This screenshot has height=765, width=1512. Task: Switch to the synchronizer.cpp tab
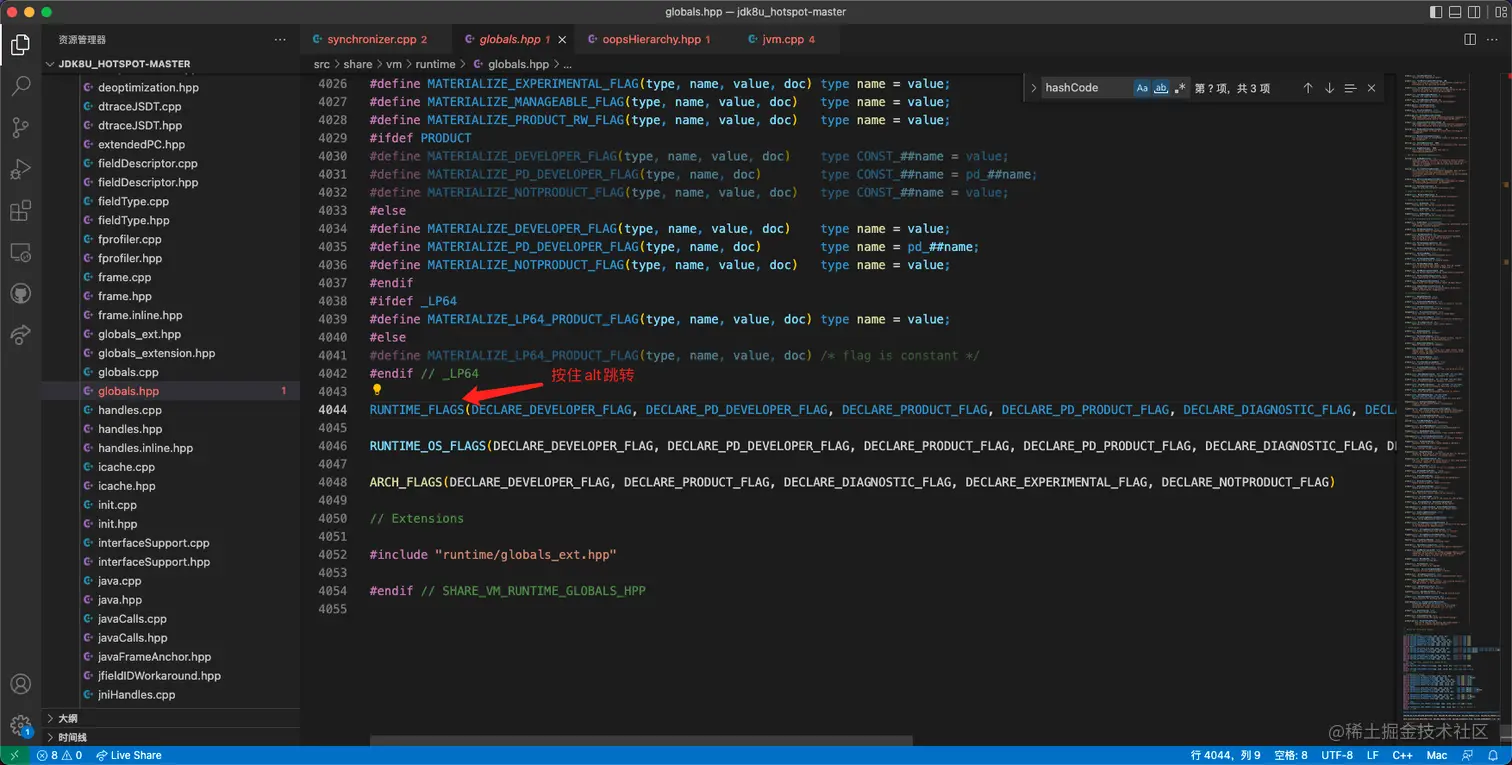370,39
